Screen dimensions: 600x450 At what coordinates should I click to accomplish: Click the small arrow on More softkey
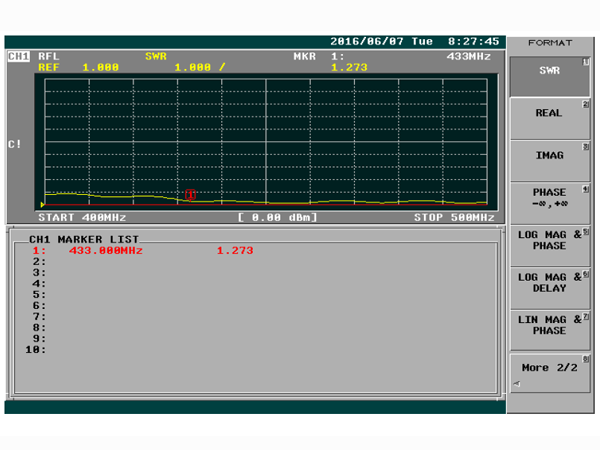[x=517, y=384]
